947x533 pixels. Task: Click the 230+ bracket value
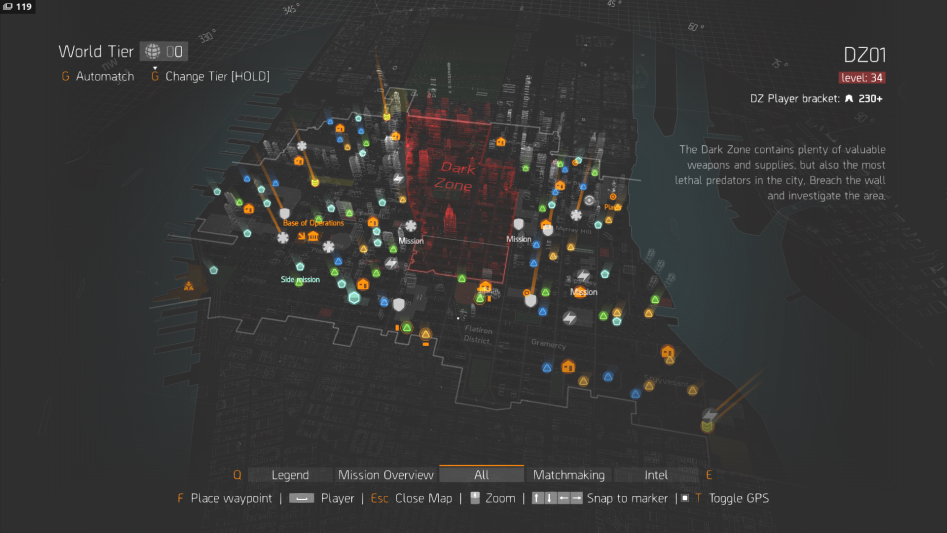pyautogui.click(x=870, y=98)
